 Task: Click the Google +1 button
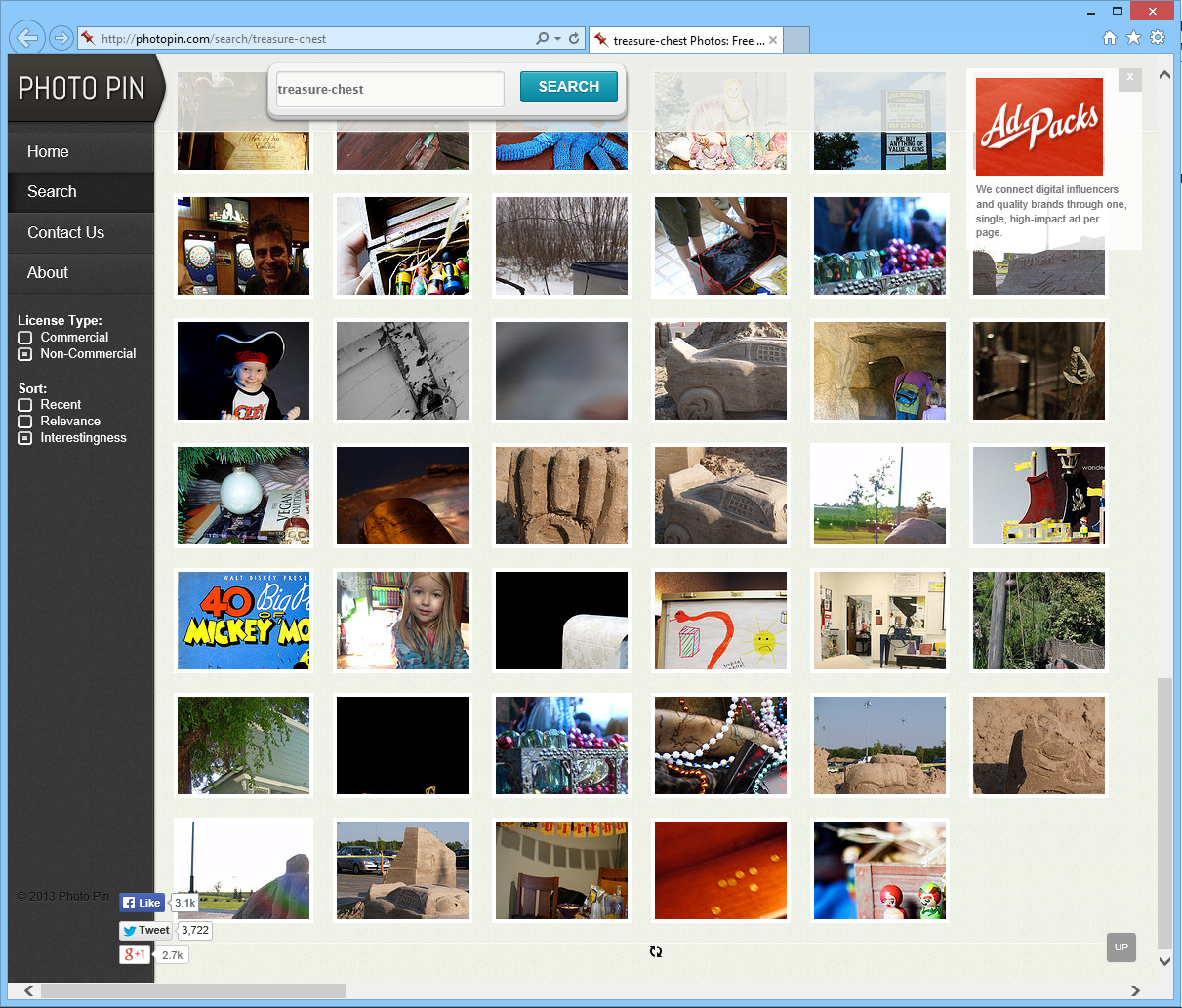coord(135,954)
